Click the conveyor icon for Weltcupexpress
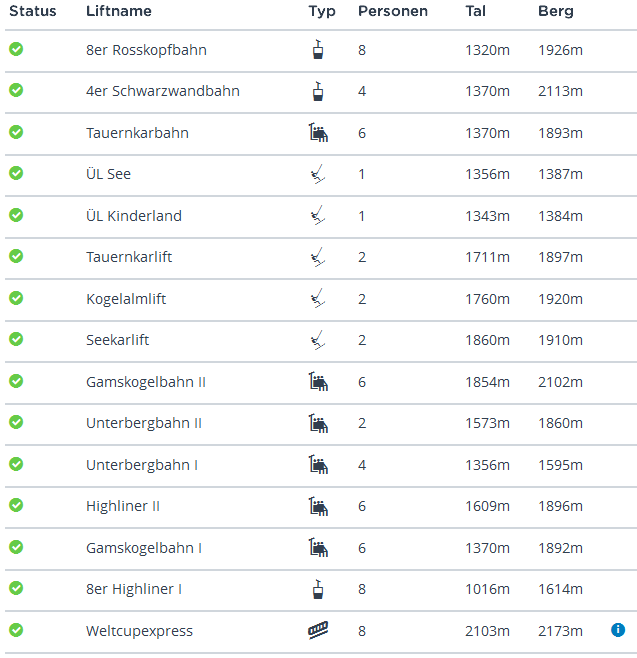 pos(318,631)
